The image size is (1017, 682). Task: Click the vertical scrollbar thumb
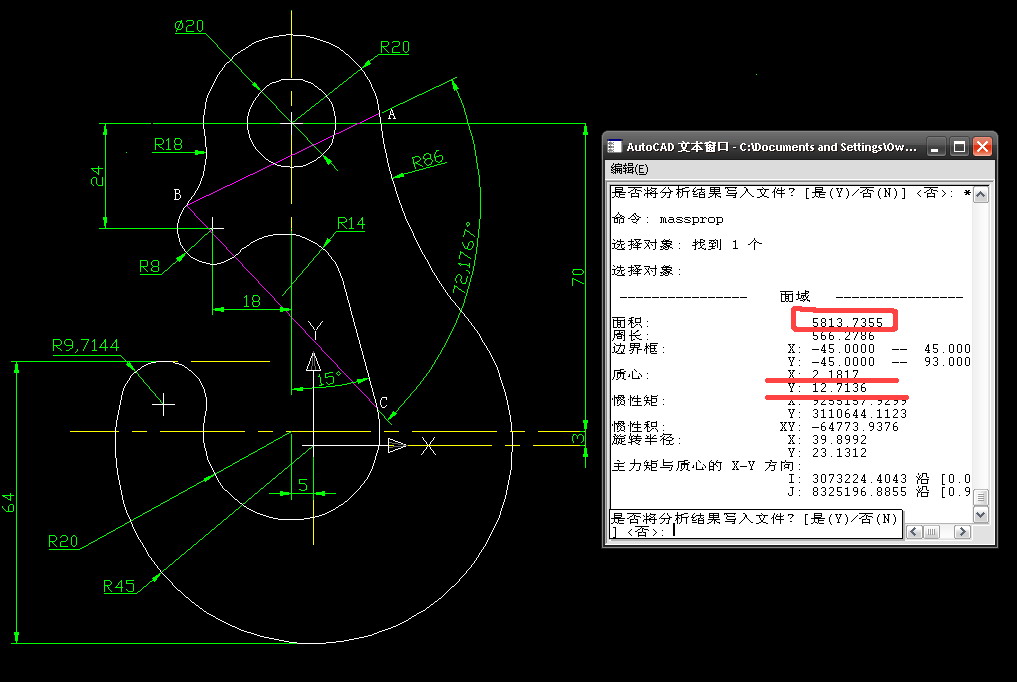point(981,498)
